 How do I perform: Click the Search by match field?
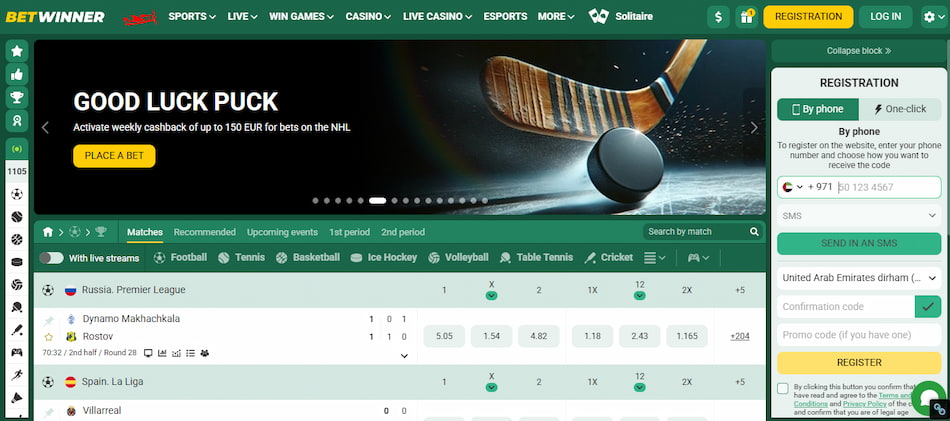[x=695, y=231]
